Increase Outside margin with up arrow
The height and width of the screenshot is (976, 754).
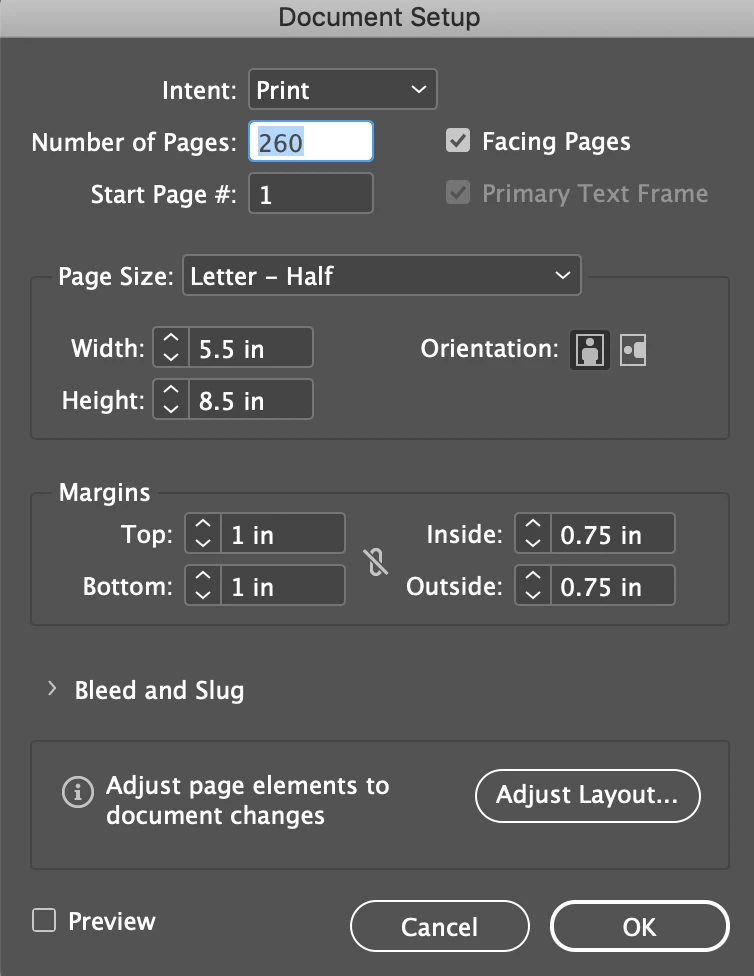pos(533,576)
